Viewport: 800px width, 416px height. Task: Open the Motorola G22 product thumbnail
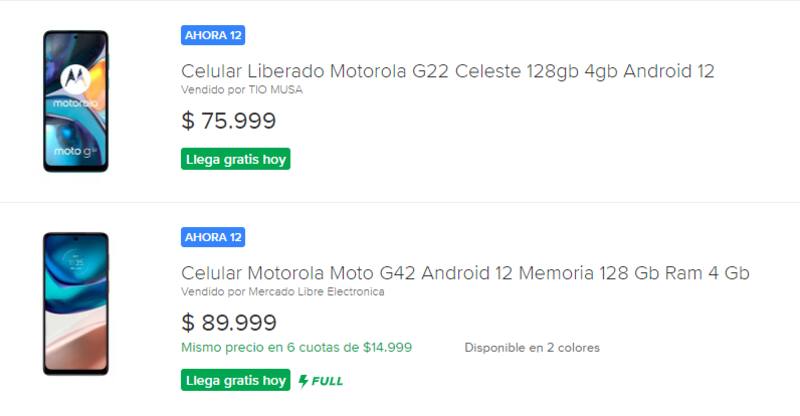click(x=75, y=101)
